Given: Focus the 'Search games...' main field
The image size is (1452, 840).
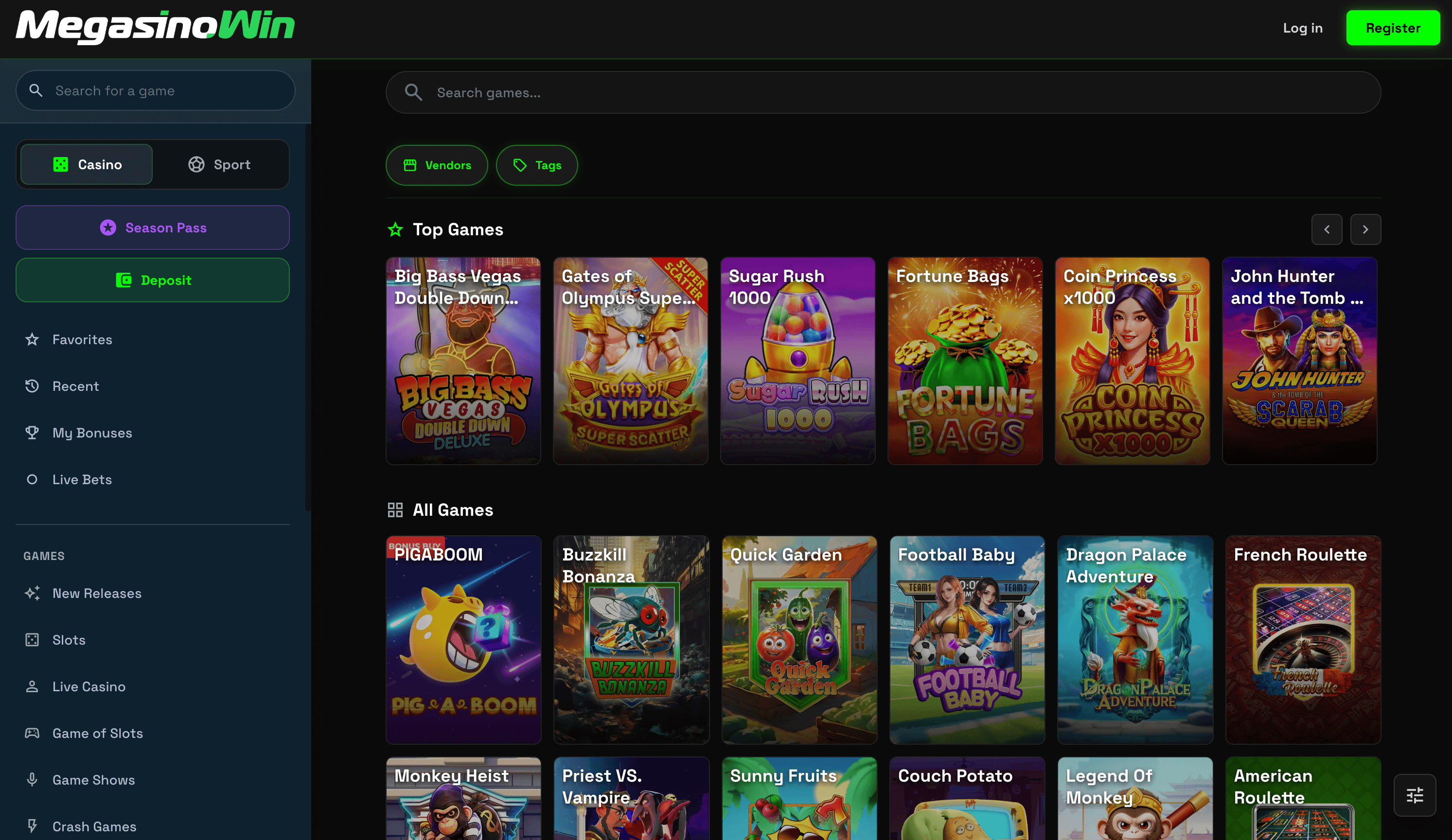Looking at the screenshot, I should tap(883, 92).
